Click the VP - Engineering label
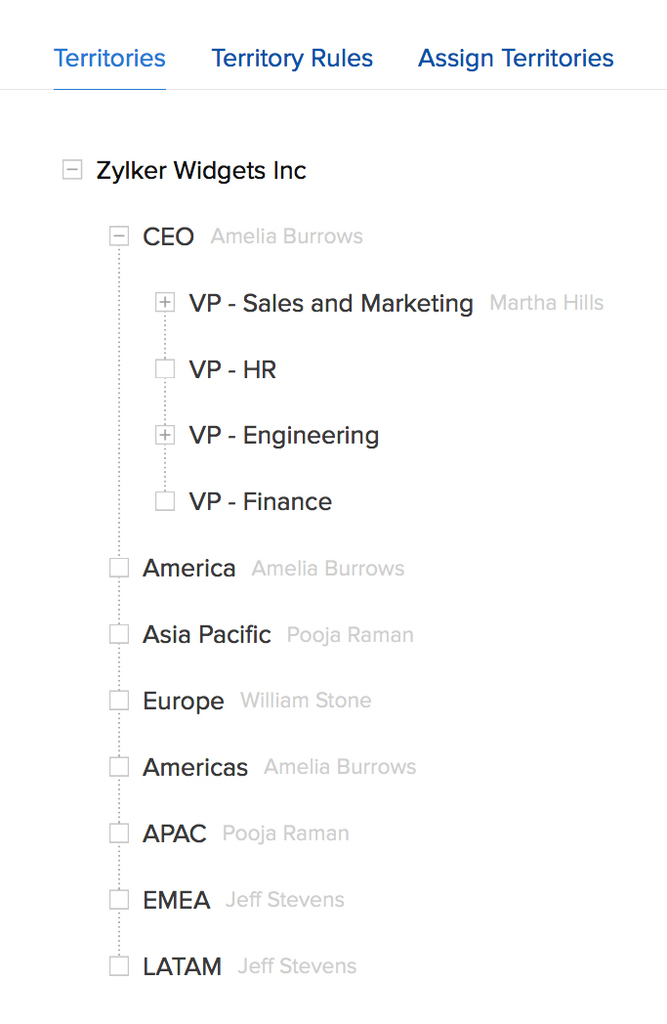This screenshot has width=667, height=1024. (284, 436)
